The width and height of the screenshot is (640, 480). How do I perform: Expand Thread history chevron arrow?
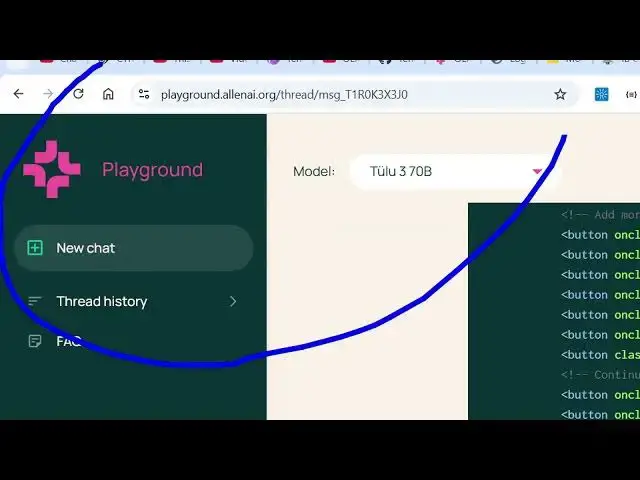[x=233, y=301]
